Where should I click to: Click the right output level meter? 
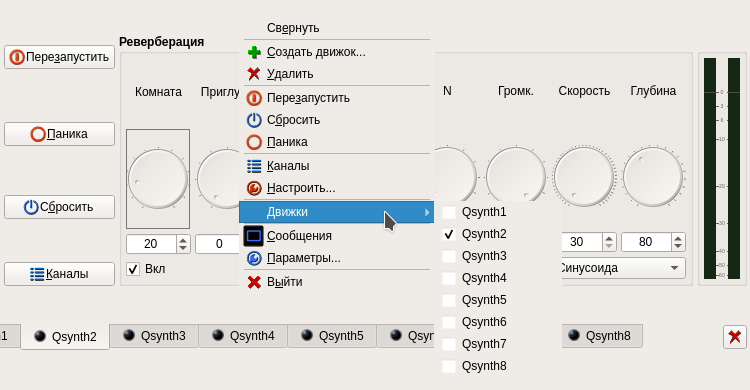click(734, 168)
